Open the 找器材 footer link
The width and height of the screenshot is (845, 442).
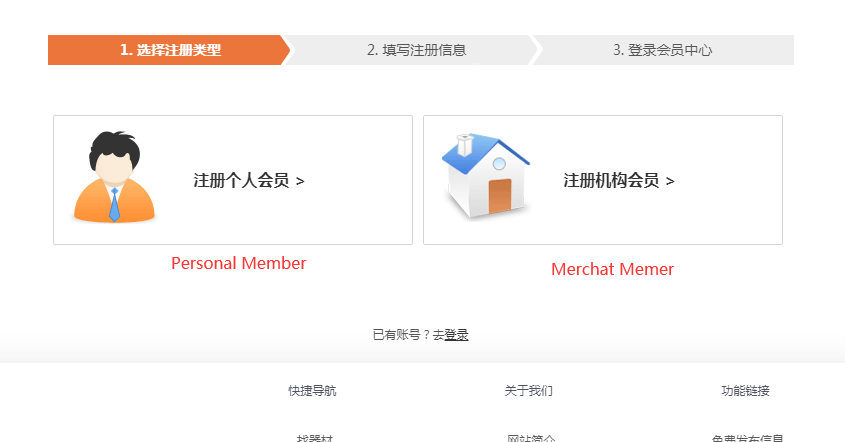pyautogui.click(x=312, y=438)
